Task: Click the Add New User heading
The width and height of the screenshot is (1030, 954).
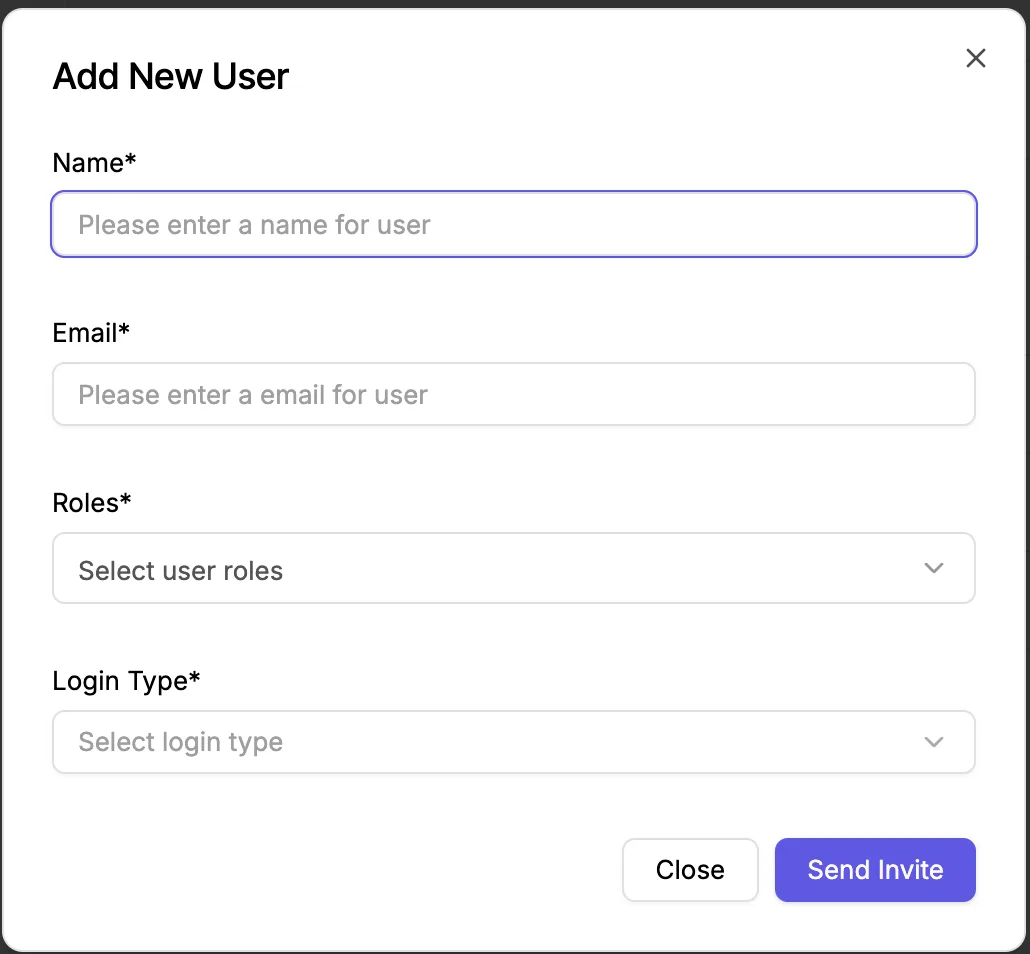Action: tap(171, 76)
